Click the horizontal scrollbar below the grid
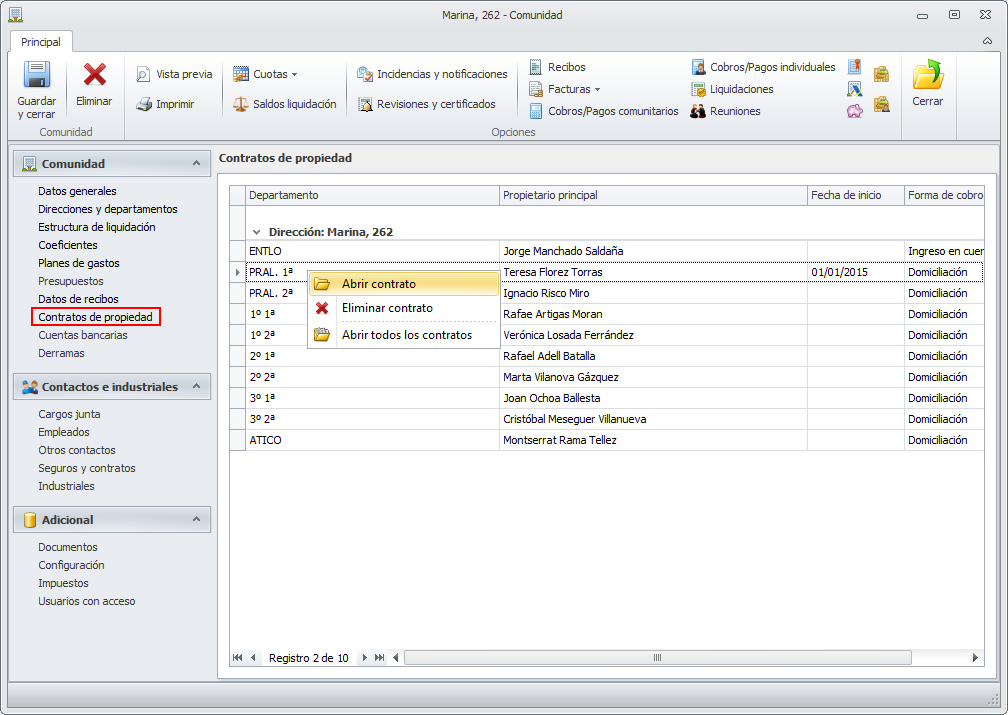This screenshot has width=1008, height=715. 657,658
